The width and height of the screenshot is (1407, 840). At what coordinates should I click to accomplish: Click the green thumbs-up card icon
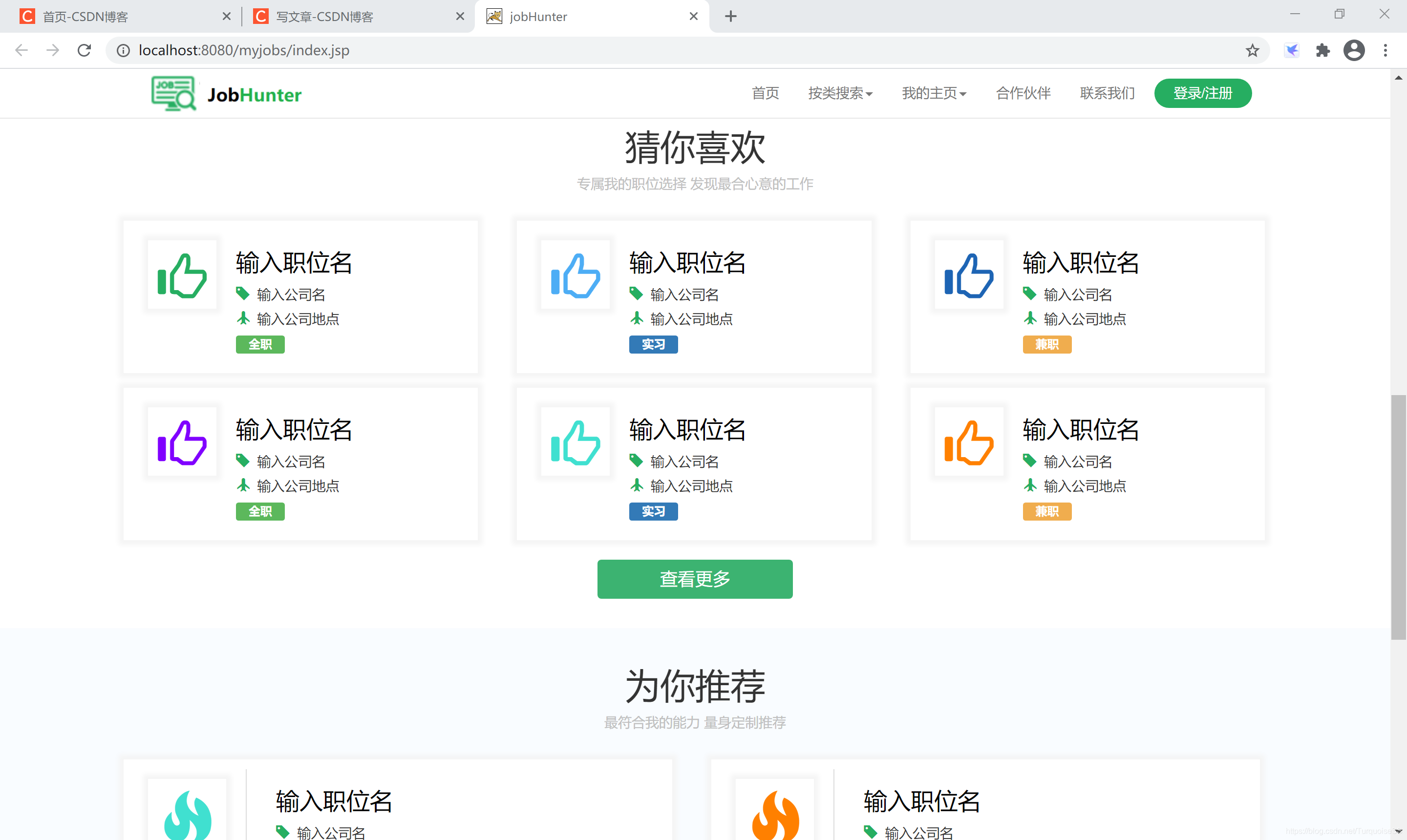pos(182,275)
